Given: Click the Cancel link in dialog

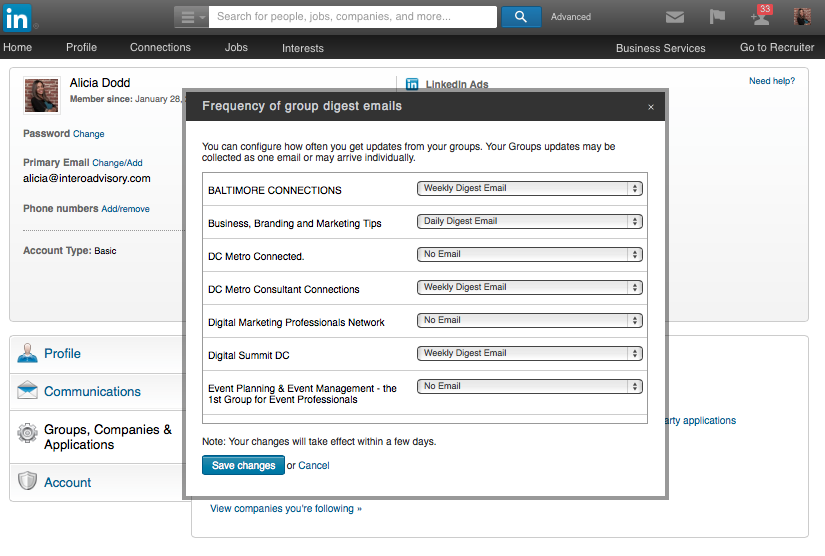Looking at the screenshot, I should (314, 465).
